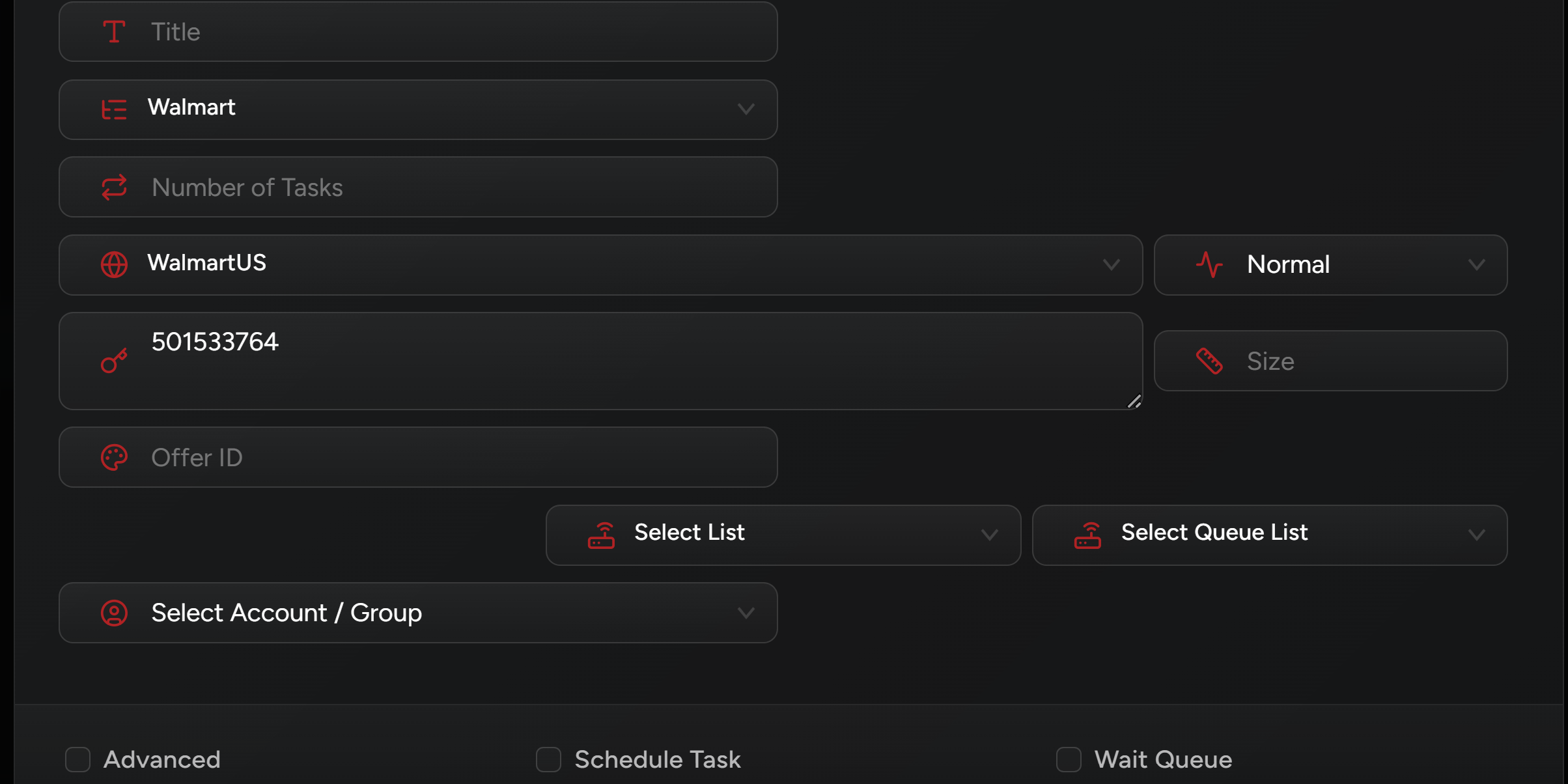The width and height of the screenshot is (1568, 784).
Task: Tick the Schedule Task checkbox
Action: (548, 759)
